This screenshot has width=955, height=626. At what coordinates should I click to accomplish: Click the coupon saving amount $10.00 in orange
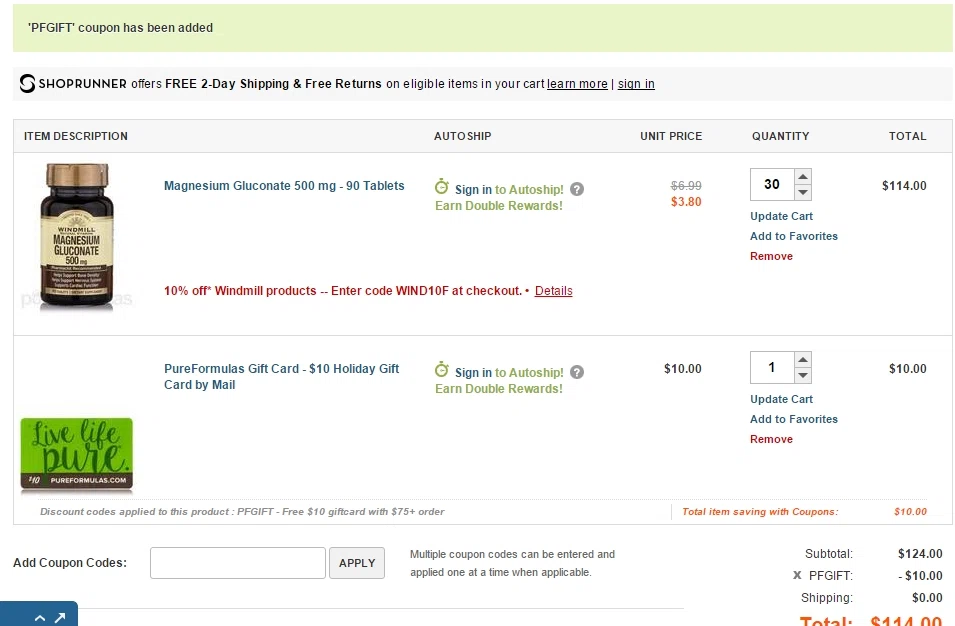point(911,512)
